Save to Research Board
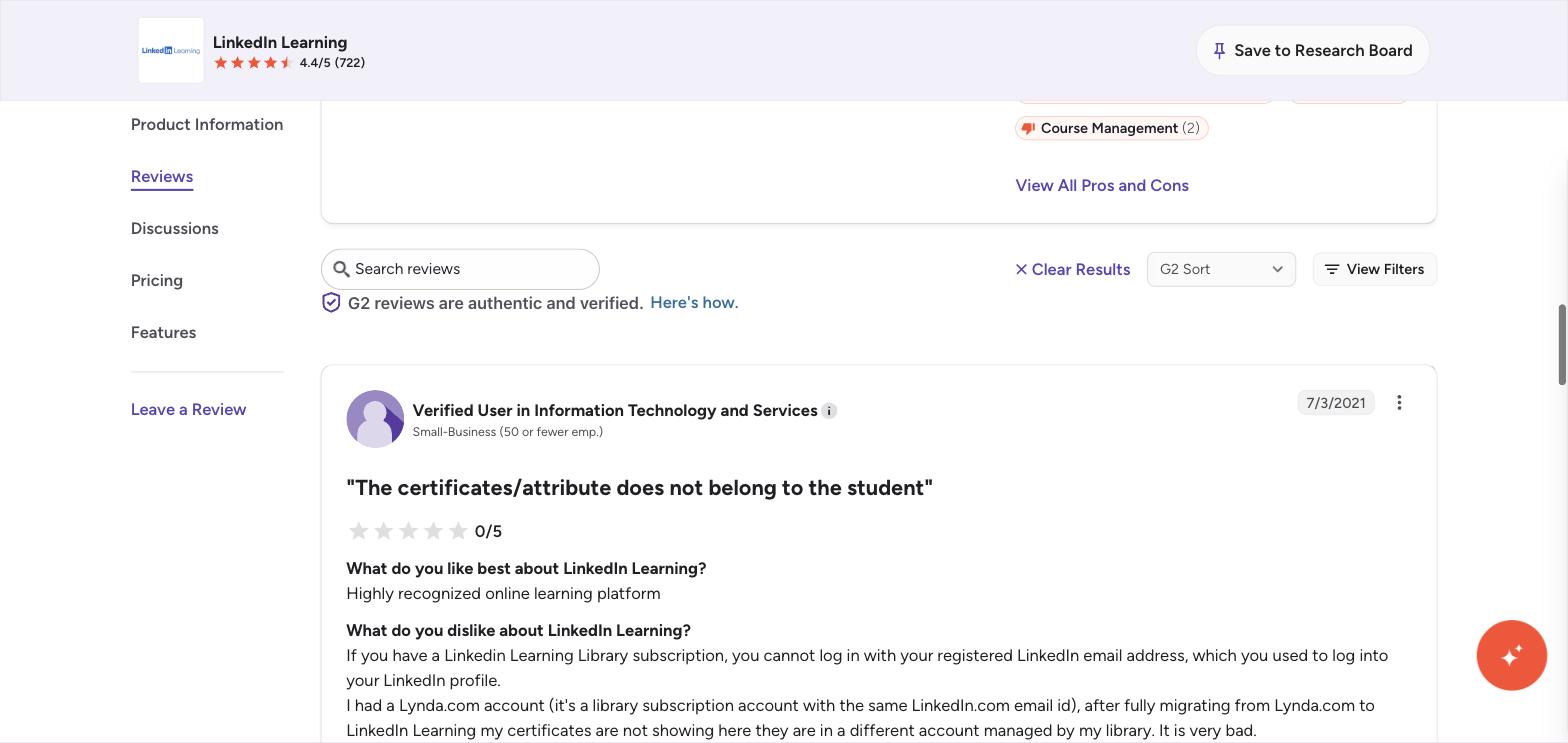The height and width of the screenshot is (743, 1568). point(1313,50)
